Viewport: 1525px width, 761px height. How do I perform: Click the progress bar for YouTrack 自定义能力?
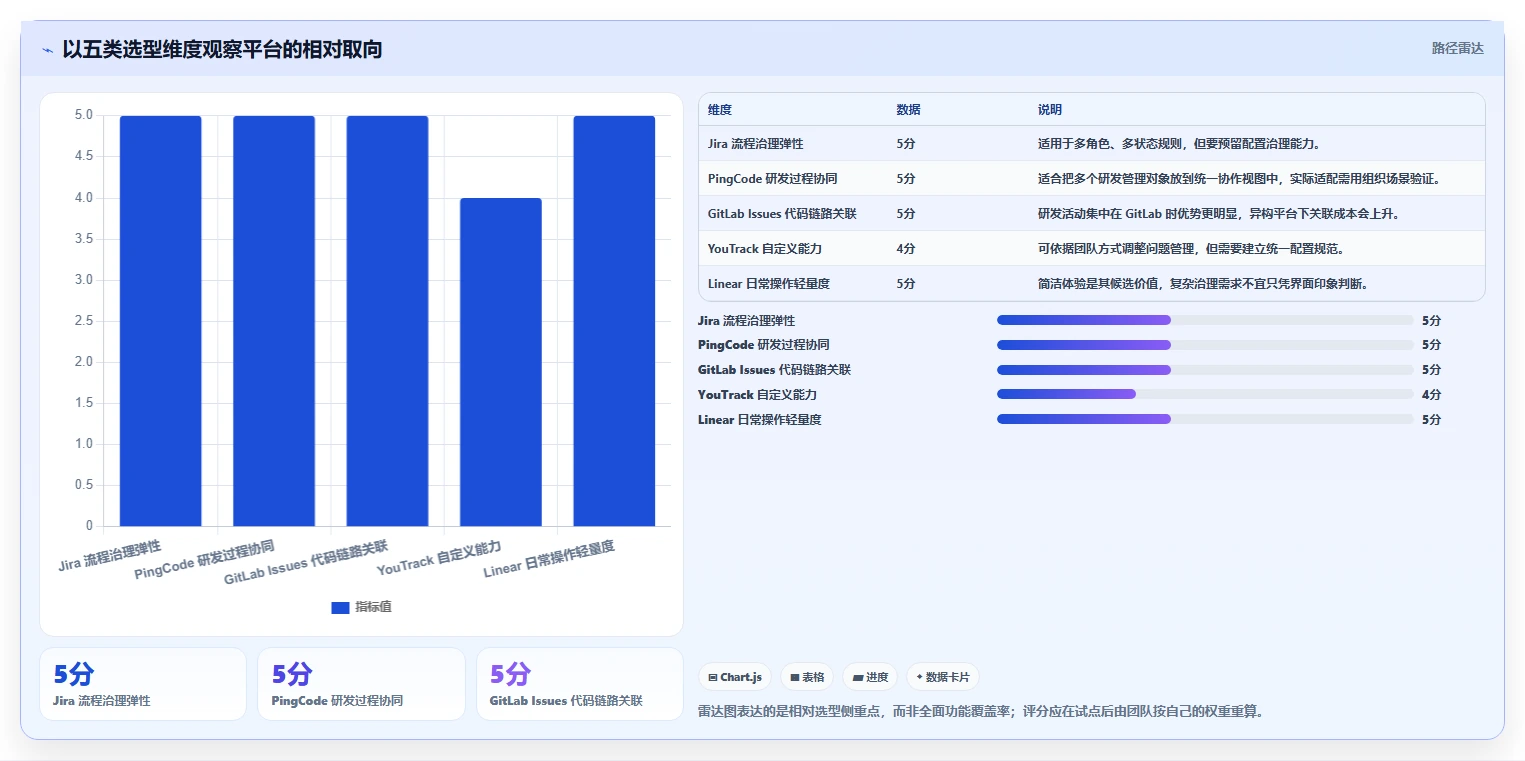(x=1205, y=395)
